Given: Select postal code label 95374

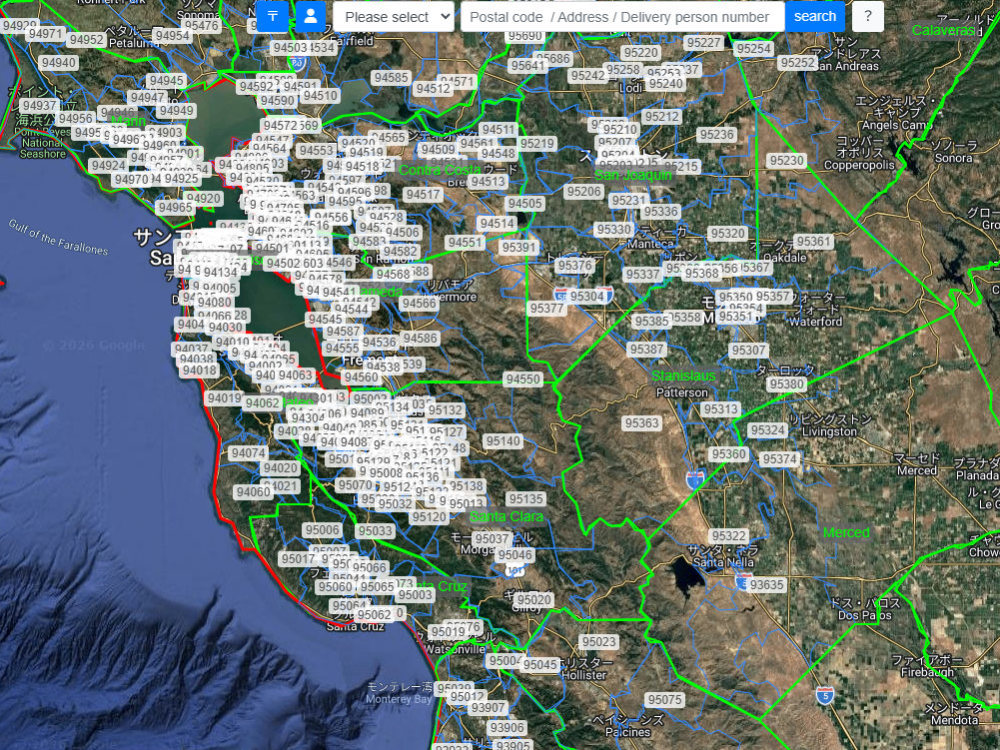Looking at the screenshot, I should pyautogui.click(x=779, y=459).
